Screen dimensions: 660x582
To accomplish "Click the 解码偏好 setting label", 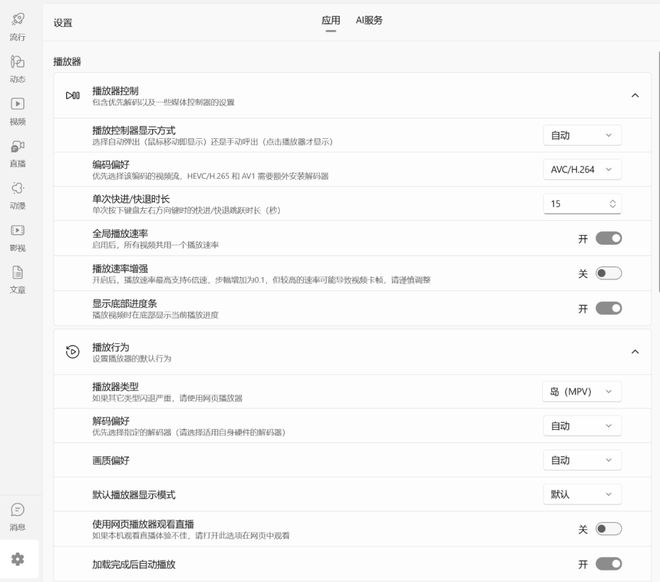I will (x=111, y=421).
